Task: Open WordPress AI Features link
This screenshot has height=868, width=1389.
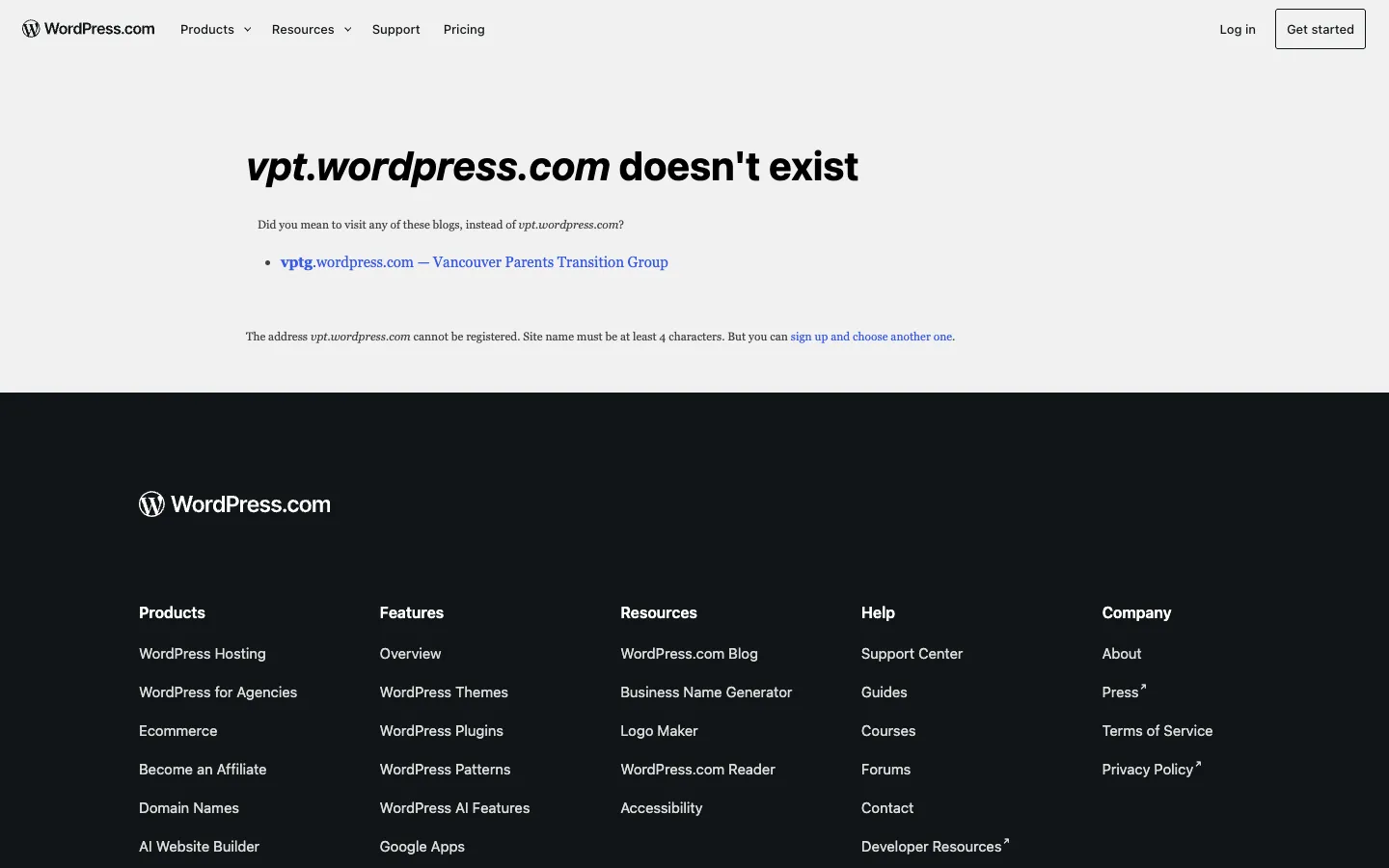Action: pyautogui.click(x=455, y=808)
